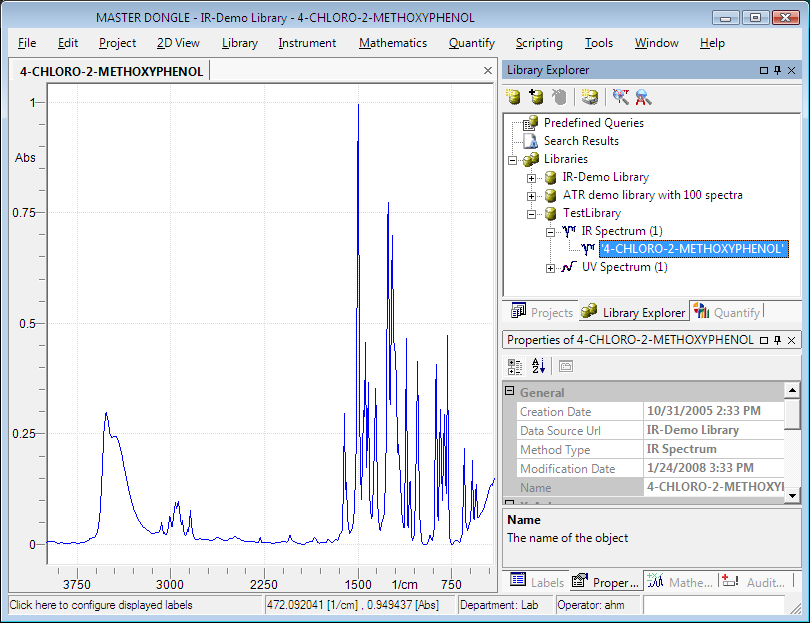Collapse the TestLibrary tree node
The width and height of the screenshot is (810, 623).
[532, 213]
